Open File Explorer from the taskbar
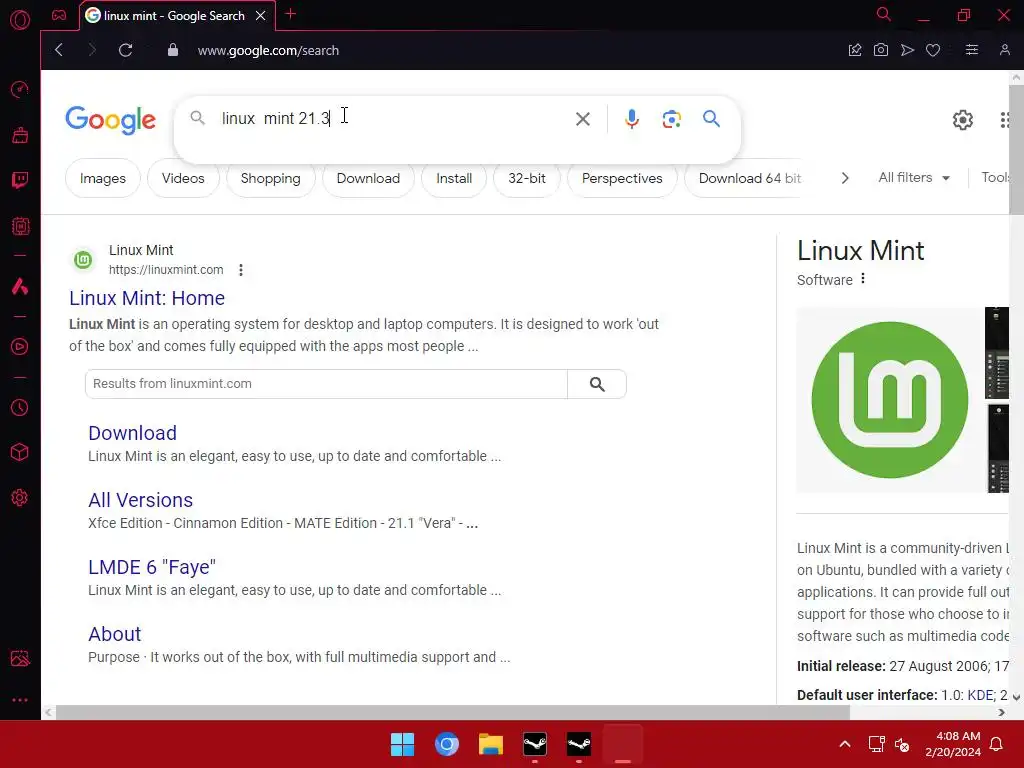This screenshot has height=768, width=1024. click(x=490, y=744)
